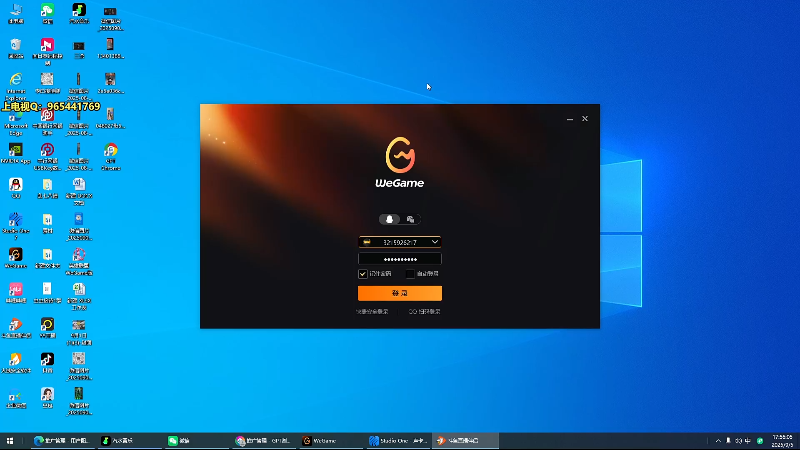Viewport: 800px width, 450px height.
Task: Open the NVIDIA App desktop shortcut
Action: point(16,153)
